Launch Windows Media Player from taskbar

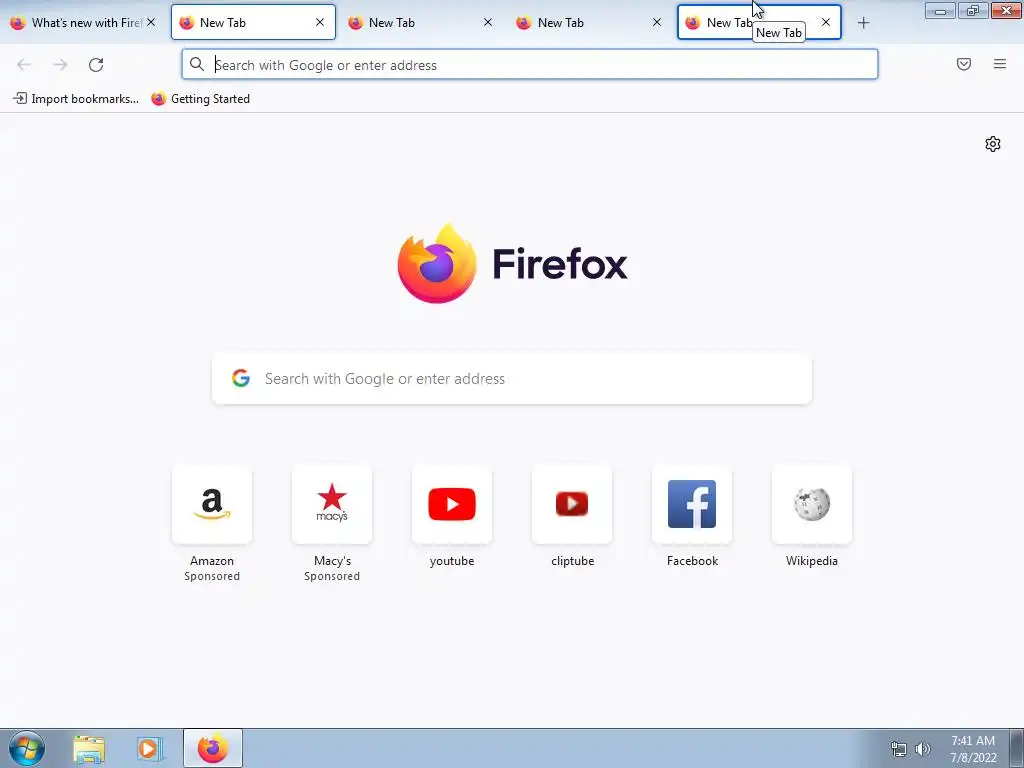(x=149, y=749)
